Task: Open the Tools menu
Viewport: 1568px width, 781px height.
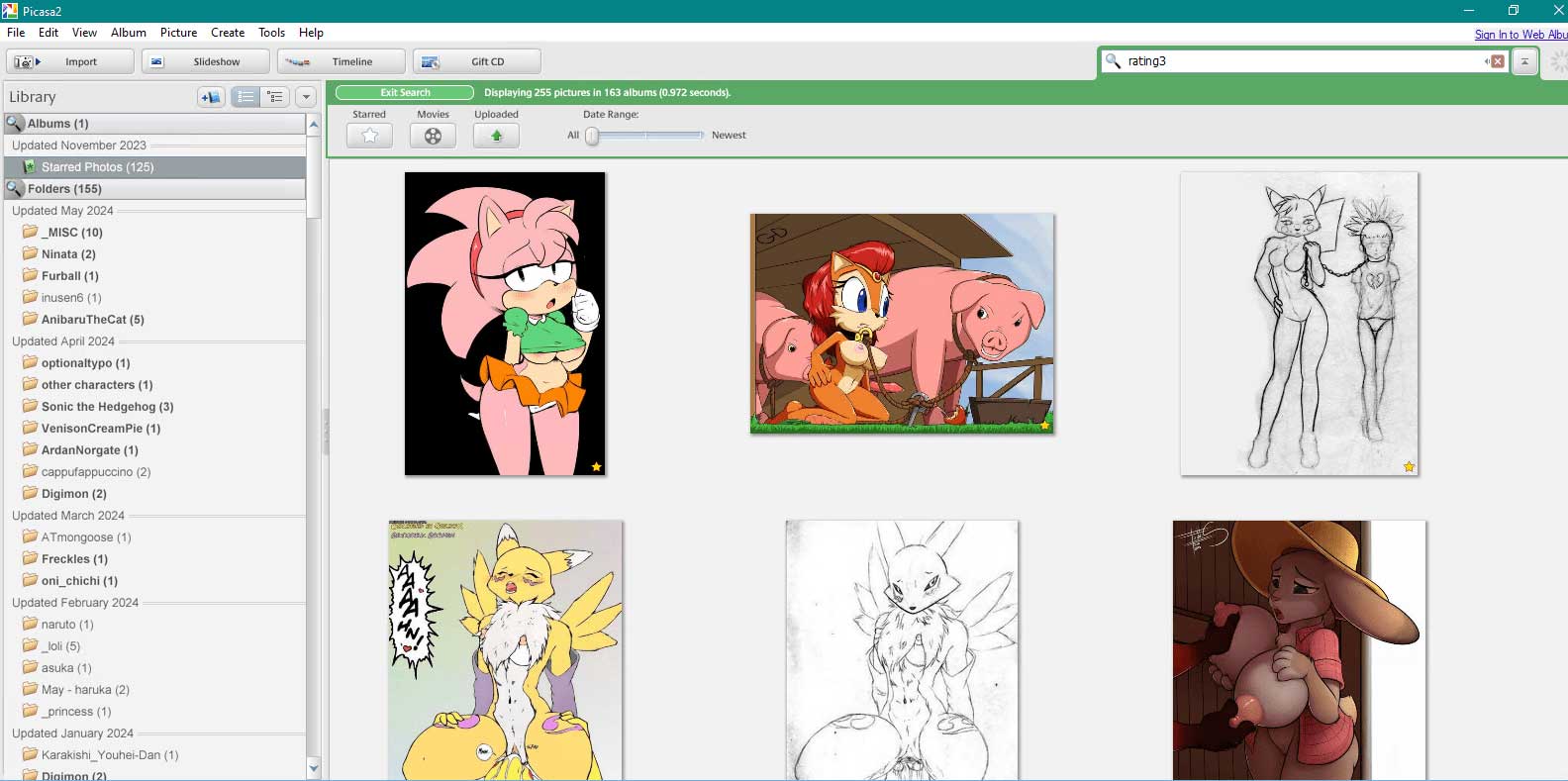Action: 271,33
